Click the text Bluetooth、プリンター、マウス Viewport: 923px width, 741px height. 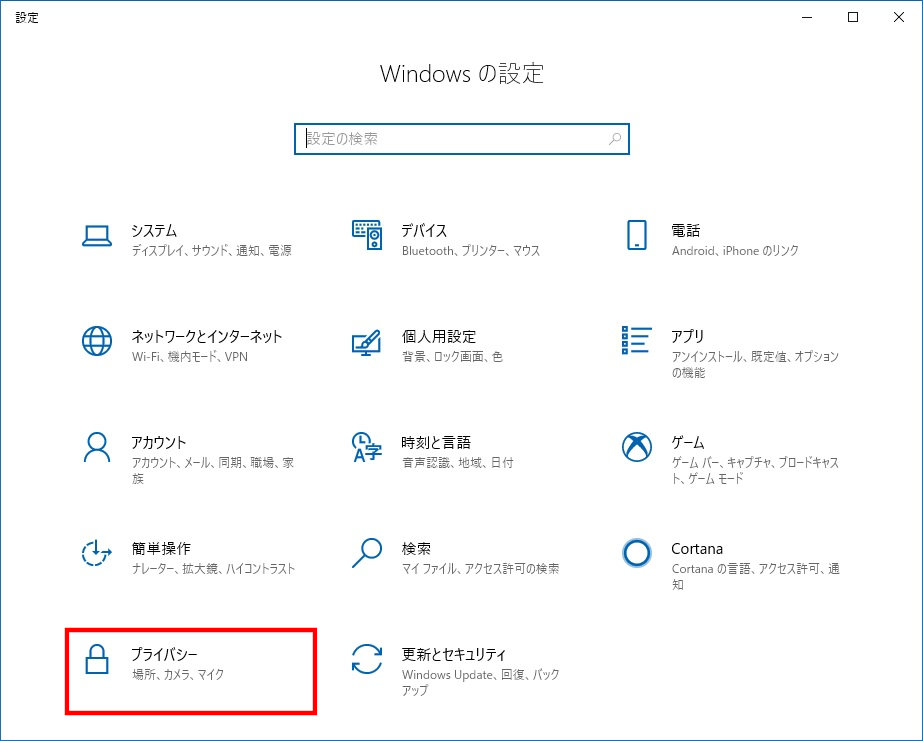[471, 251]
